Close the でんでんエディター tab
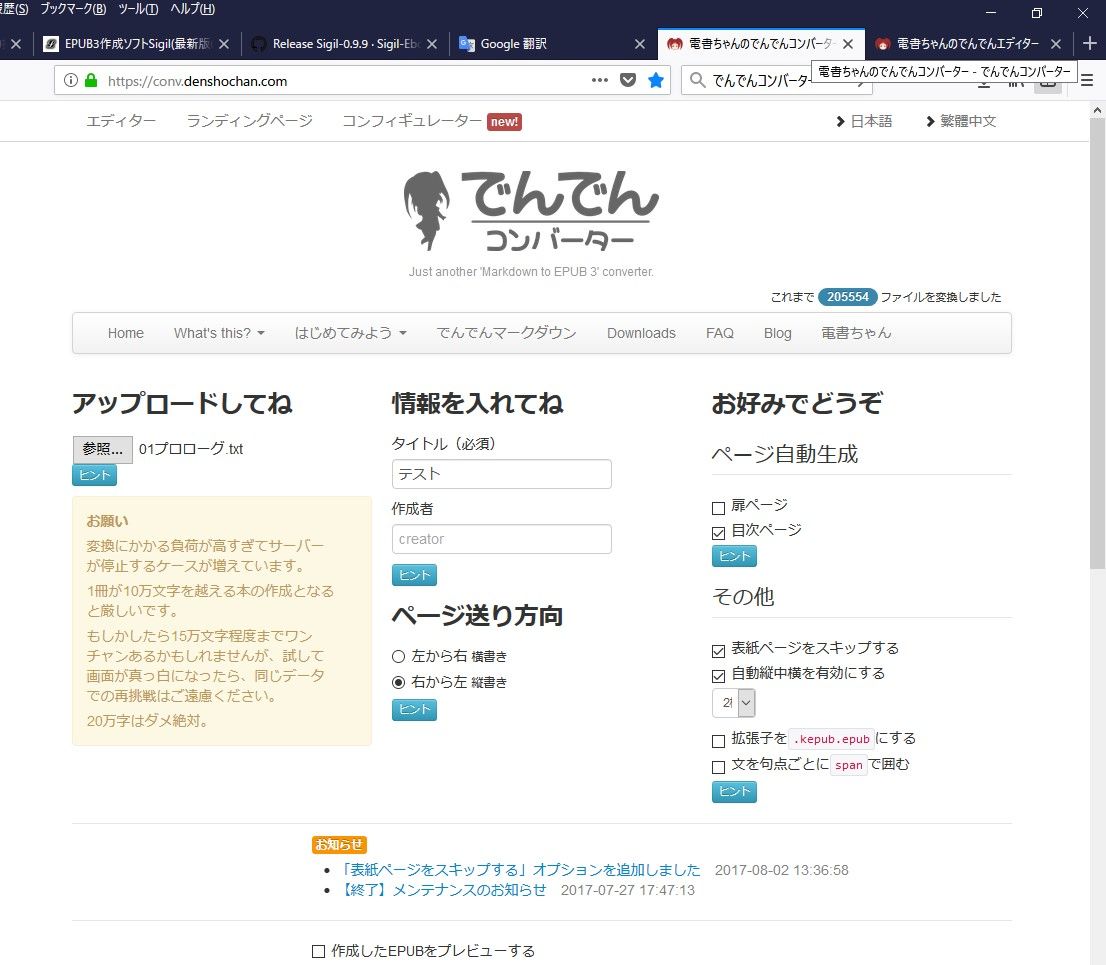The image size is (1106, 965). click(x=1056, y=44)
